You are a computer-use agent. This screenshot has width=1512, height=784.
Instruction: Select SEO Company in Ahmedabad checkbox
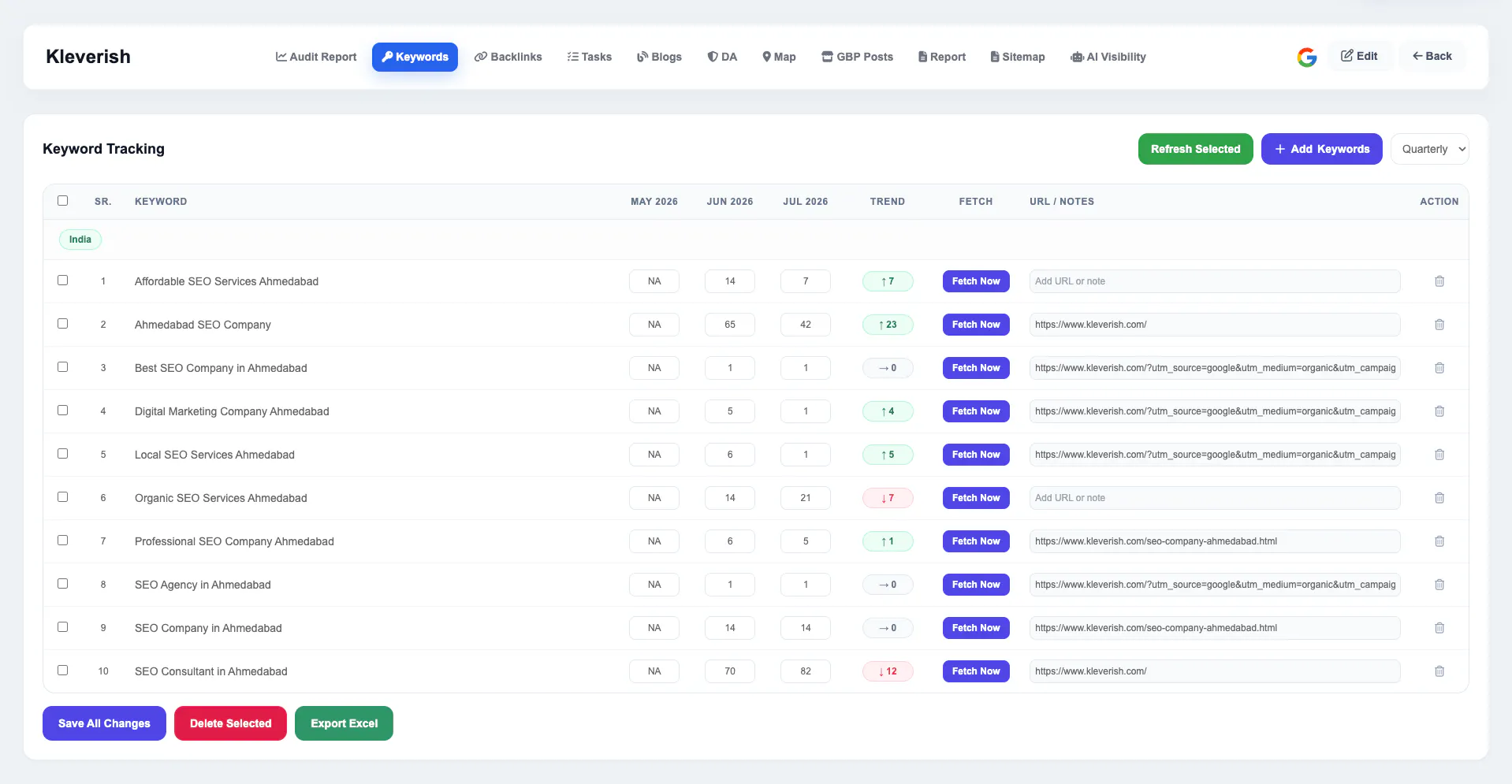[63, 627]
